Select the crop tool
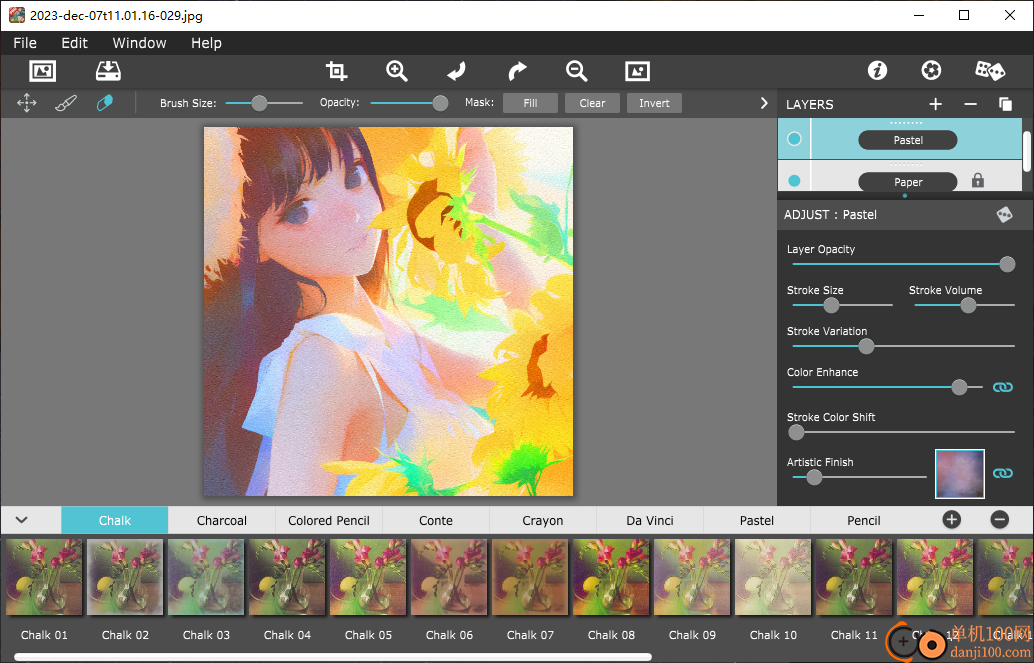Image resolution: width=1034 pixels, height=663 pixels. (x=336, y=71)
